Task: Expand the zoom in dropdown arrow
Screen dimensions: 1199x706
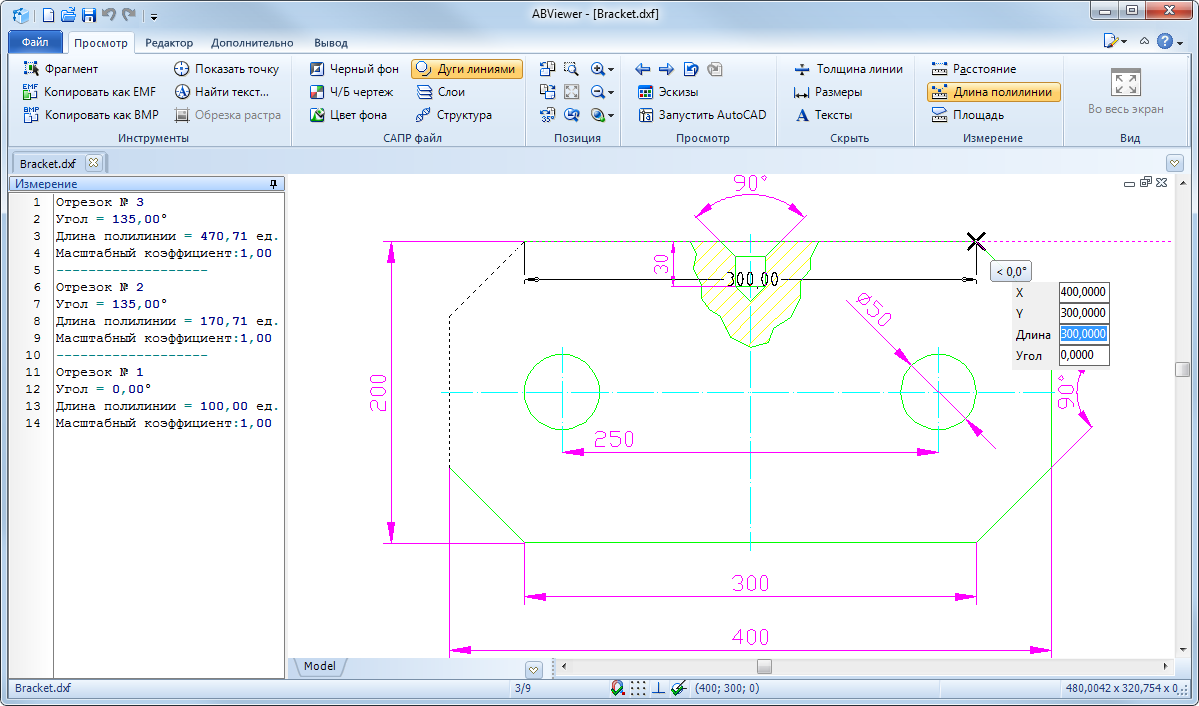Action: (610, 69)
